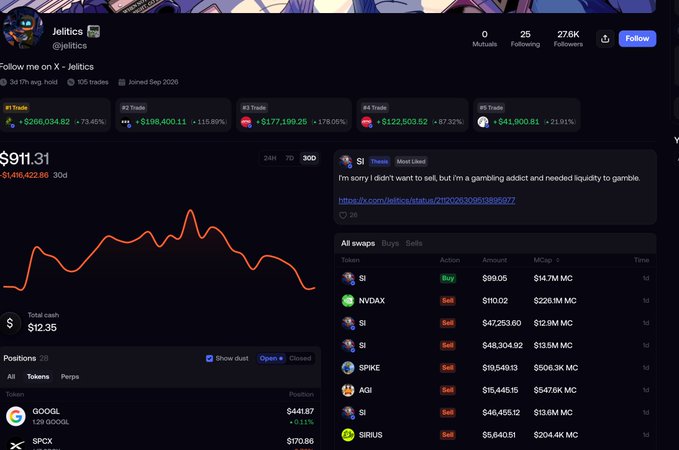Open the #3 Trade card
The height and width of the screenshot is (450, 679).
(294, 115)
